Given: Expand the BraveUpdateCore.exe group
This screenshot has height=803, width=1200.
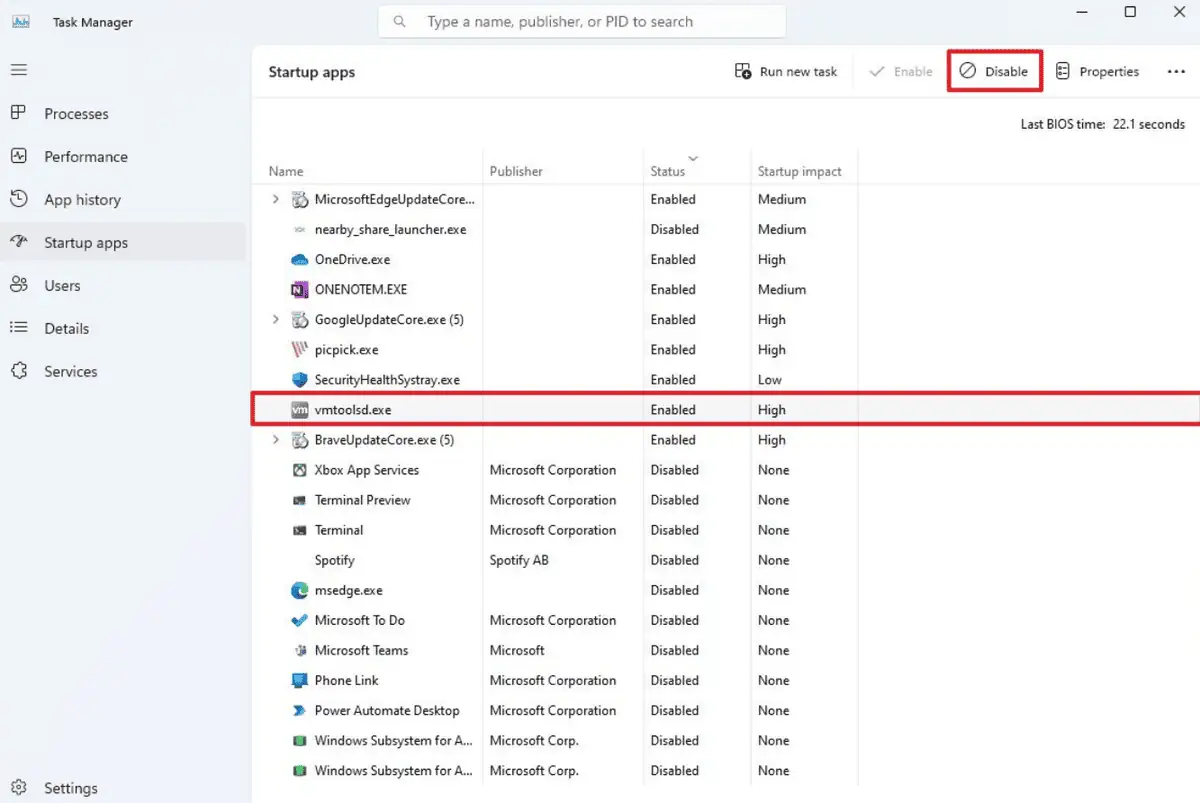Looking at the screenshot, I should 276,440.
